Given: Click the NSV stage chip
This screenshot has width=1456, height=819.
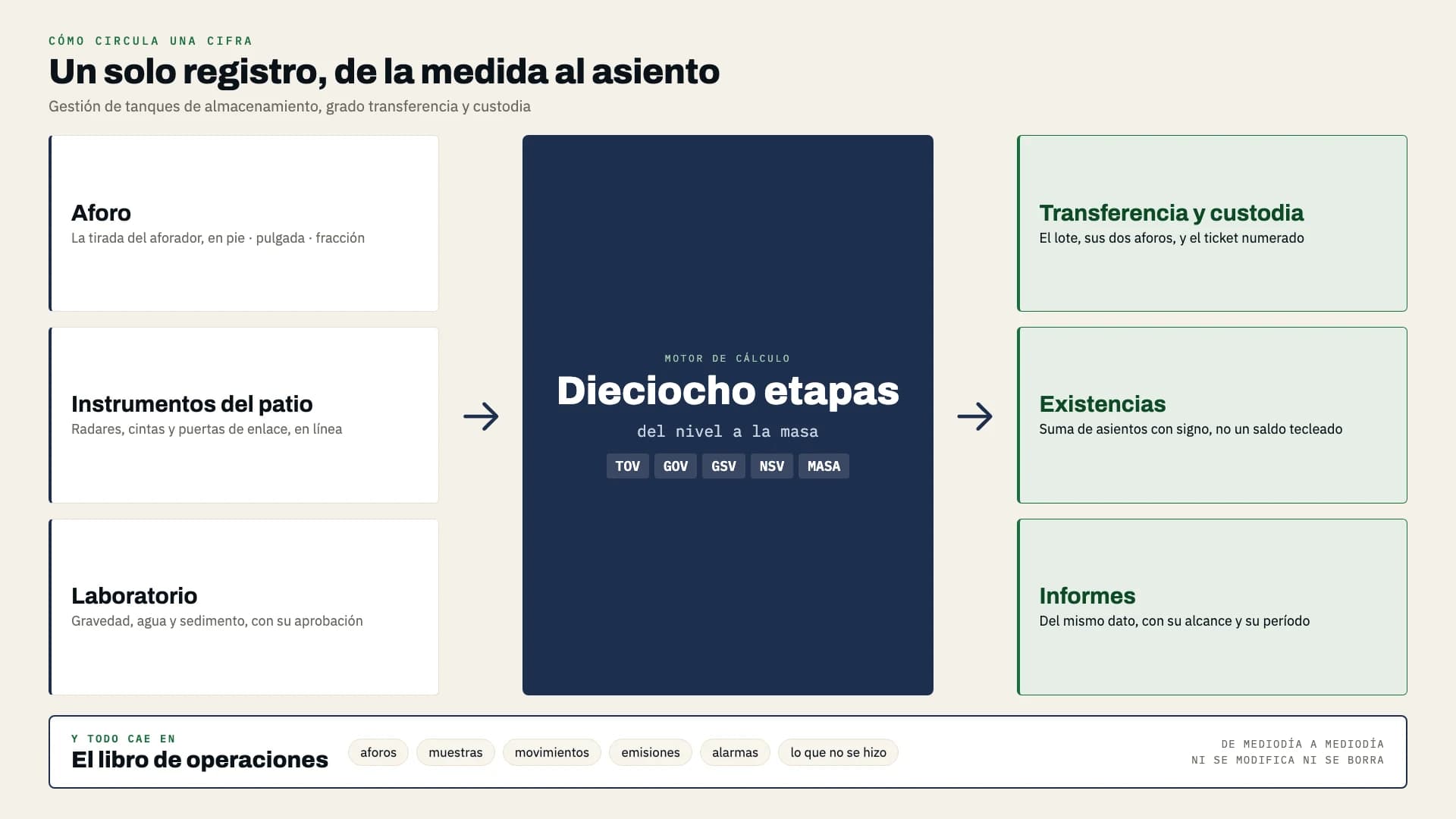Looking at the screenshot, I should [771, 466].
